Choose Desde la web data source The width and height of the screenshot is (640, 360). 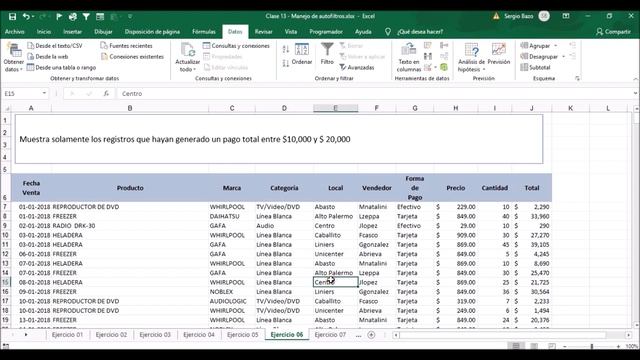click(48, 57)
